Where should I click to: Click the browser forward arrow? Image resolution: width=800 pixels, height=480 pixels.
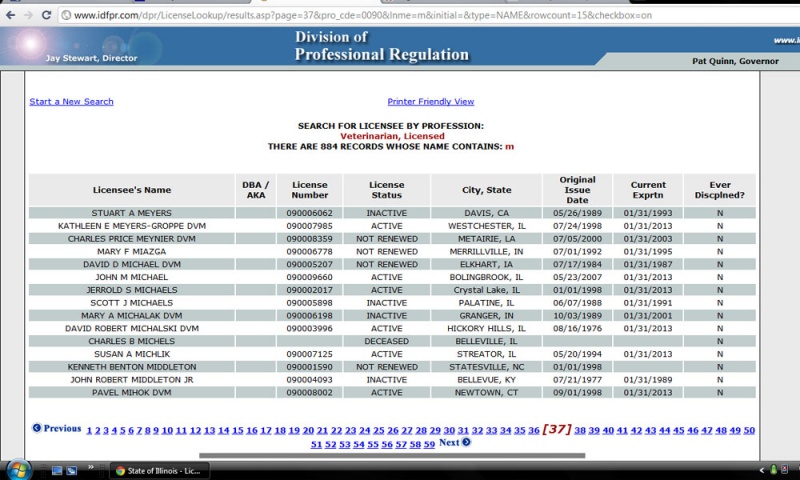[x=28, y=15]
